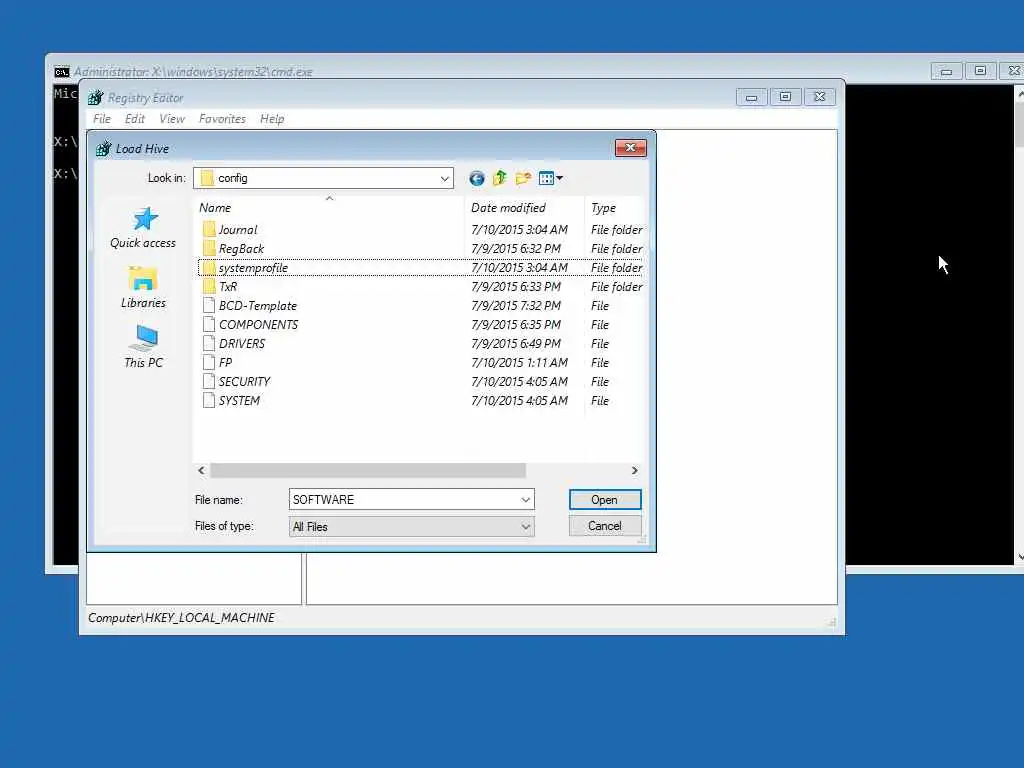
Task: Select Quick access in the places bar
Action: click(143, 228)
